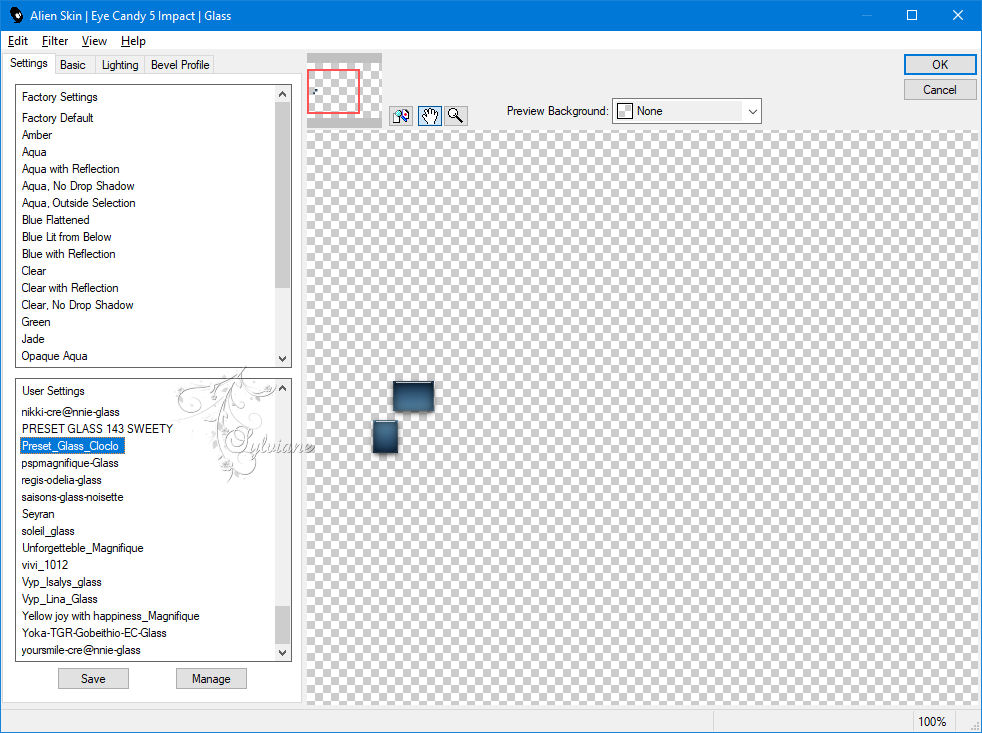Viewport: 982px width, 733px height.
Task: Select the hand pan tool
Action: pyautogui.click(x=430, y=116)
